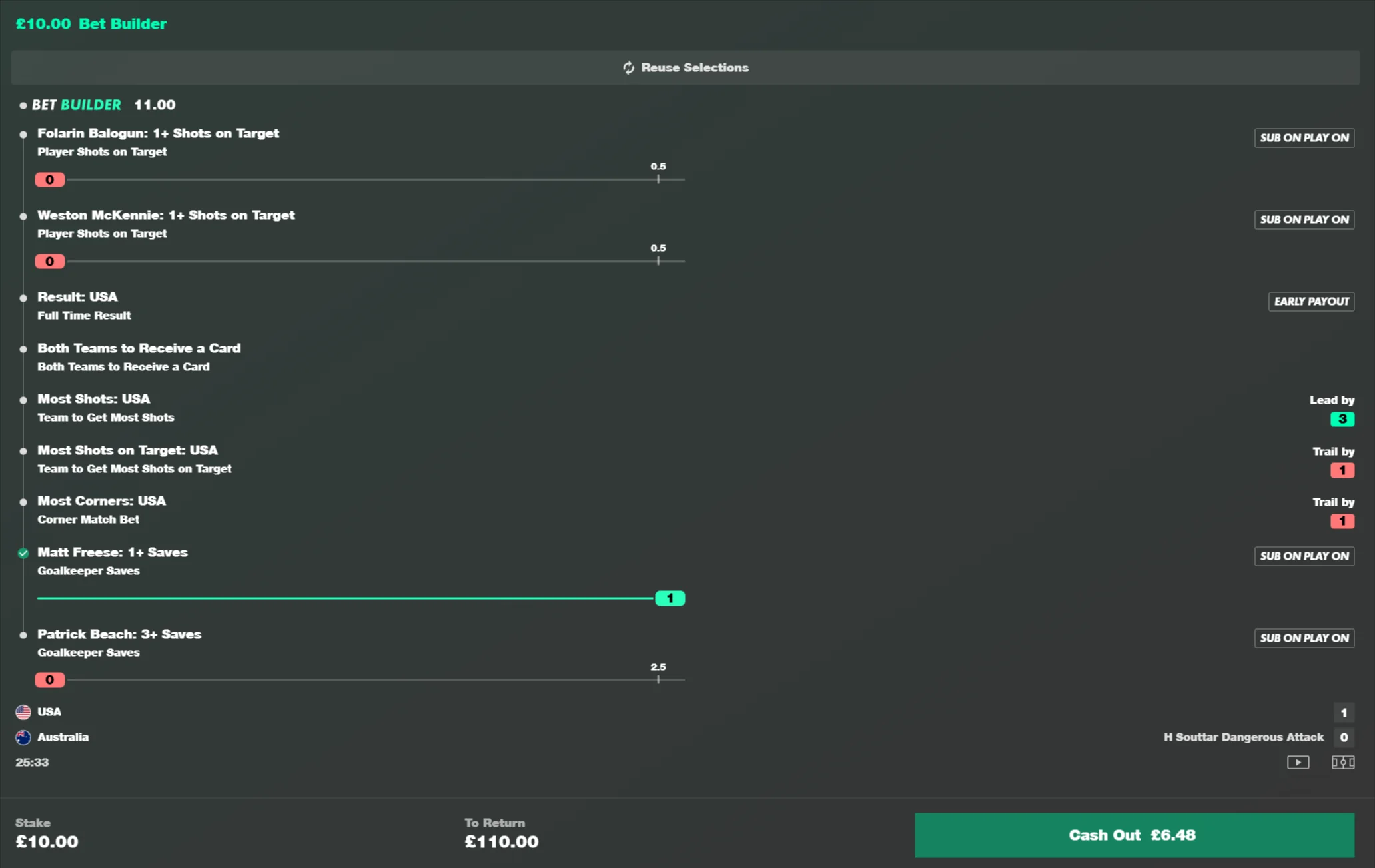Click 'Team to Get Most Shots on Target' label
The height and width of the screenshot is (868, 1375).
[x=135, y=469]
